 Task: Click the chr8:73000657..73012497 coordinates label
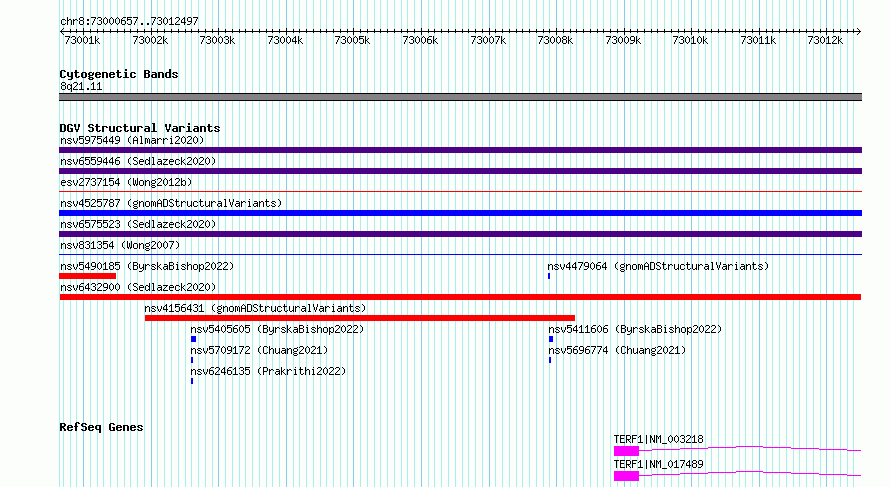click(x=129, y=22)
